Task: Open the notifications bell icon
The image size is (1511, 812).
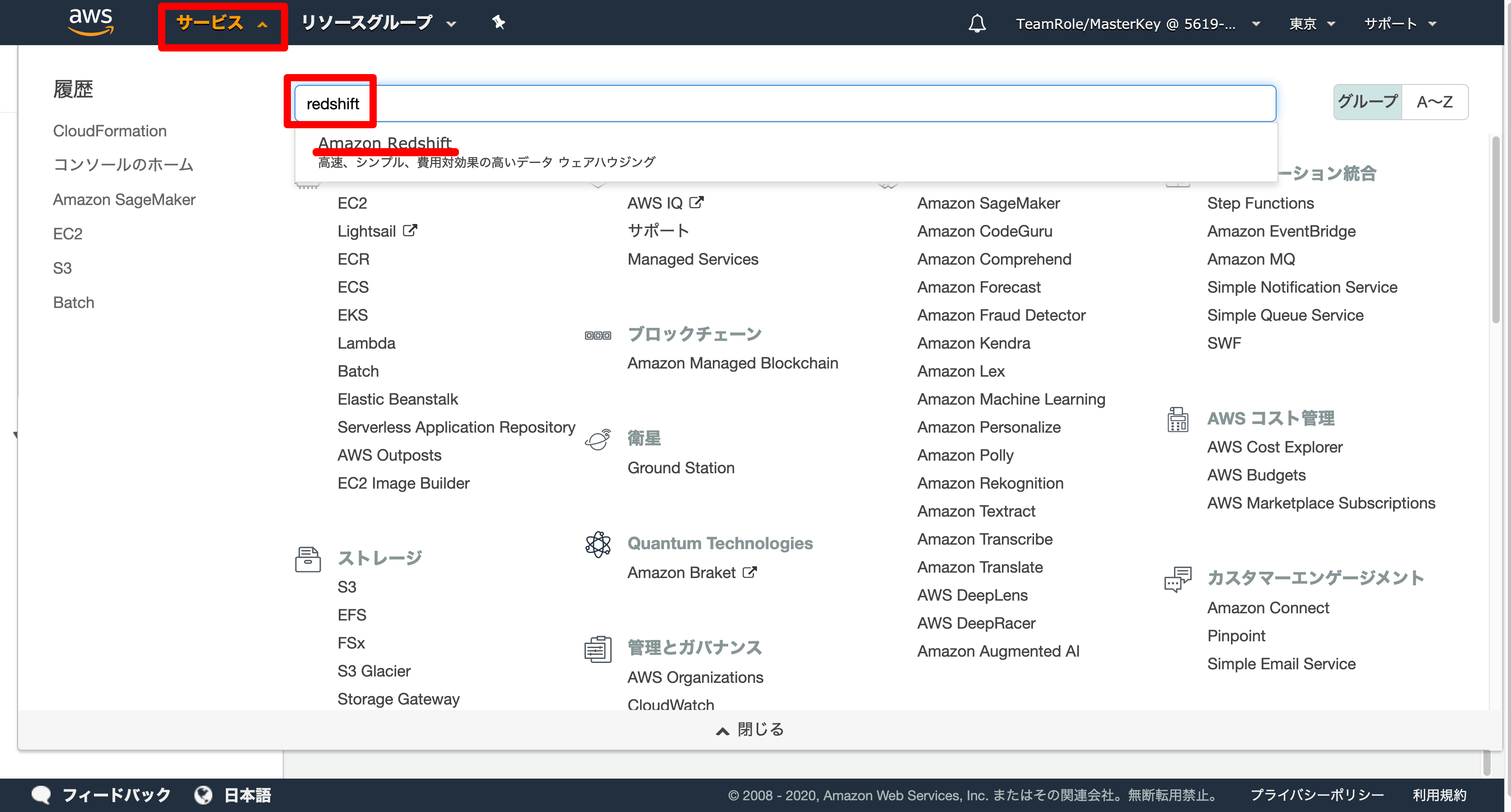Action: click(977, 23)
